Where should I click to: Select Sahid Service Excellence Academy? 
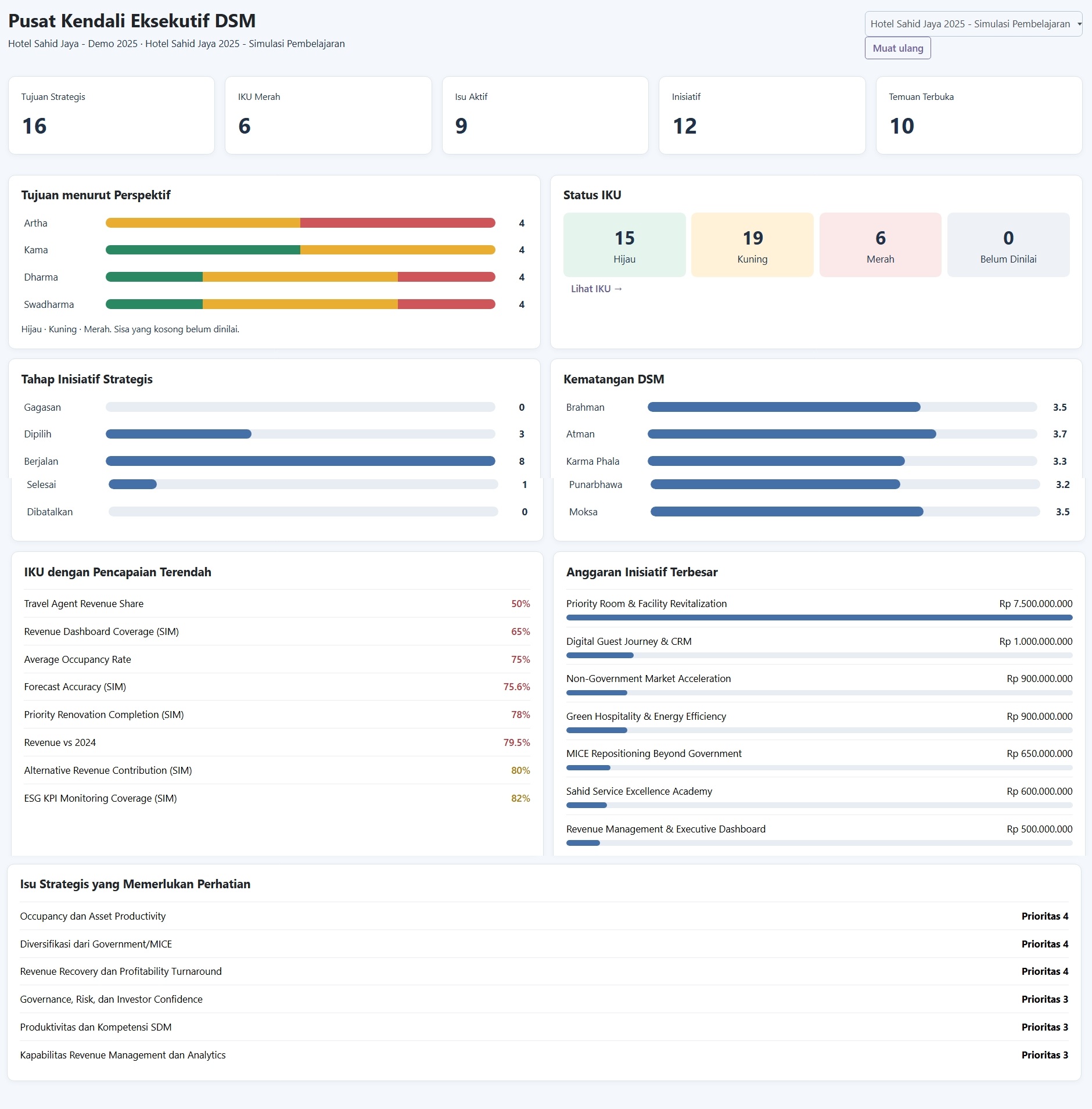point(820,796)
